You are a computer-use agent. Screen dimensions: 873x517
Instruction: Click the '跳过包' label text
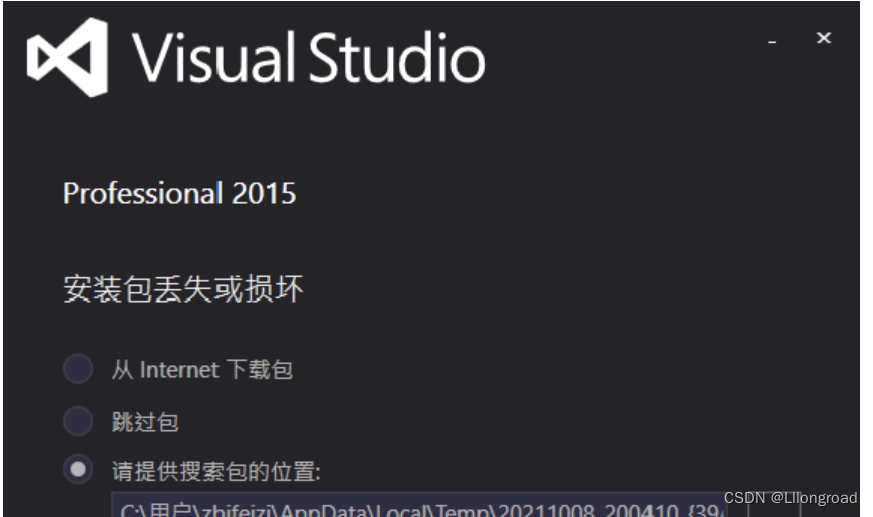145,422
